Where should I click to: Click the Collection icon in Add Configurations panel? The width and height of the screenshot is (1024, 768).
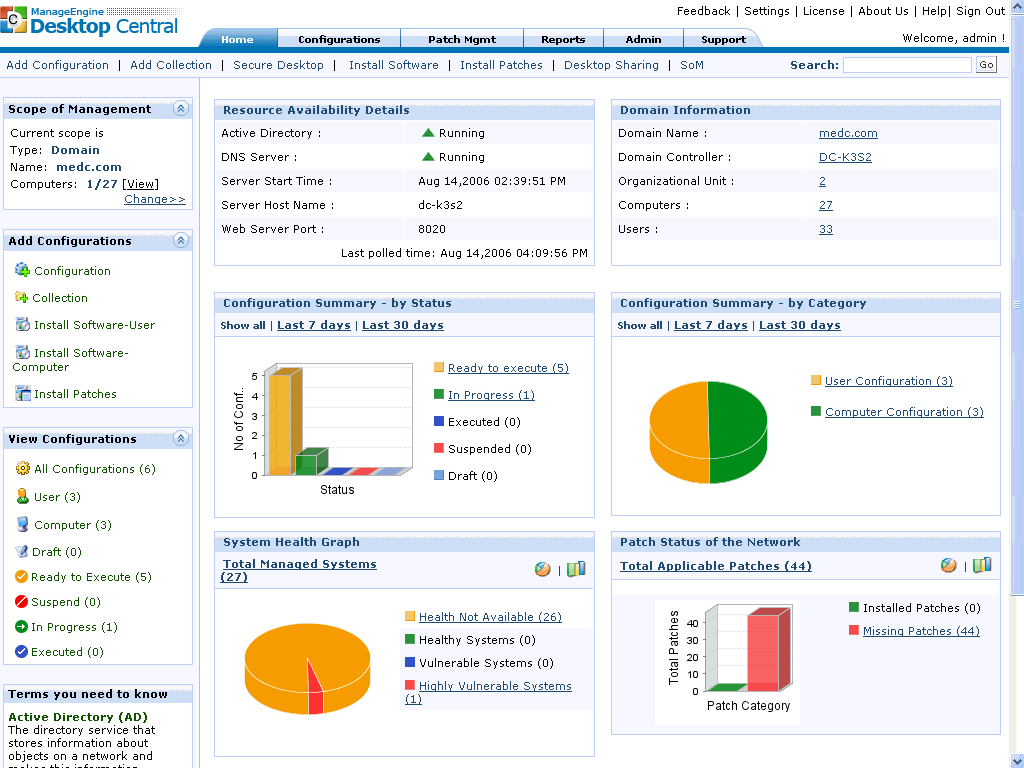pyautogui.click(x=21, y=297)
